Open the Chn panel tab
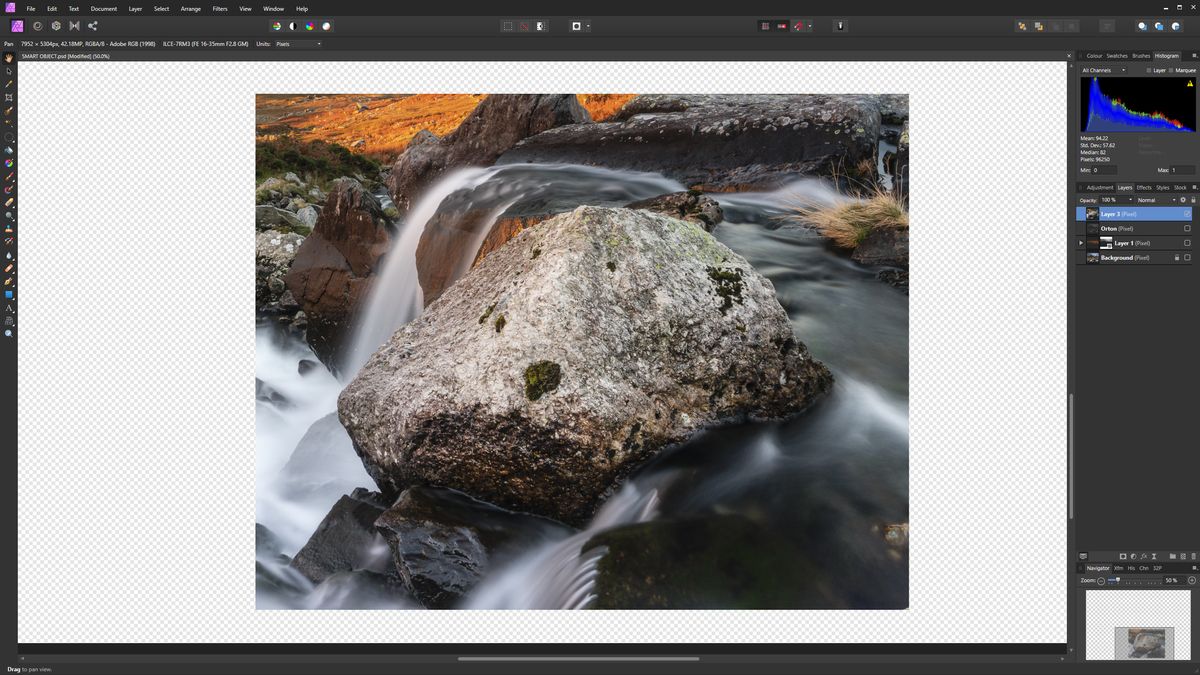1200x675 pixels. coord(1144,568)
